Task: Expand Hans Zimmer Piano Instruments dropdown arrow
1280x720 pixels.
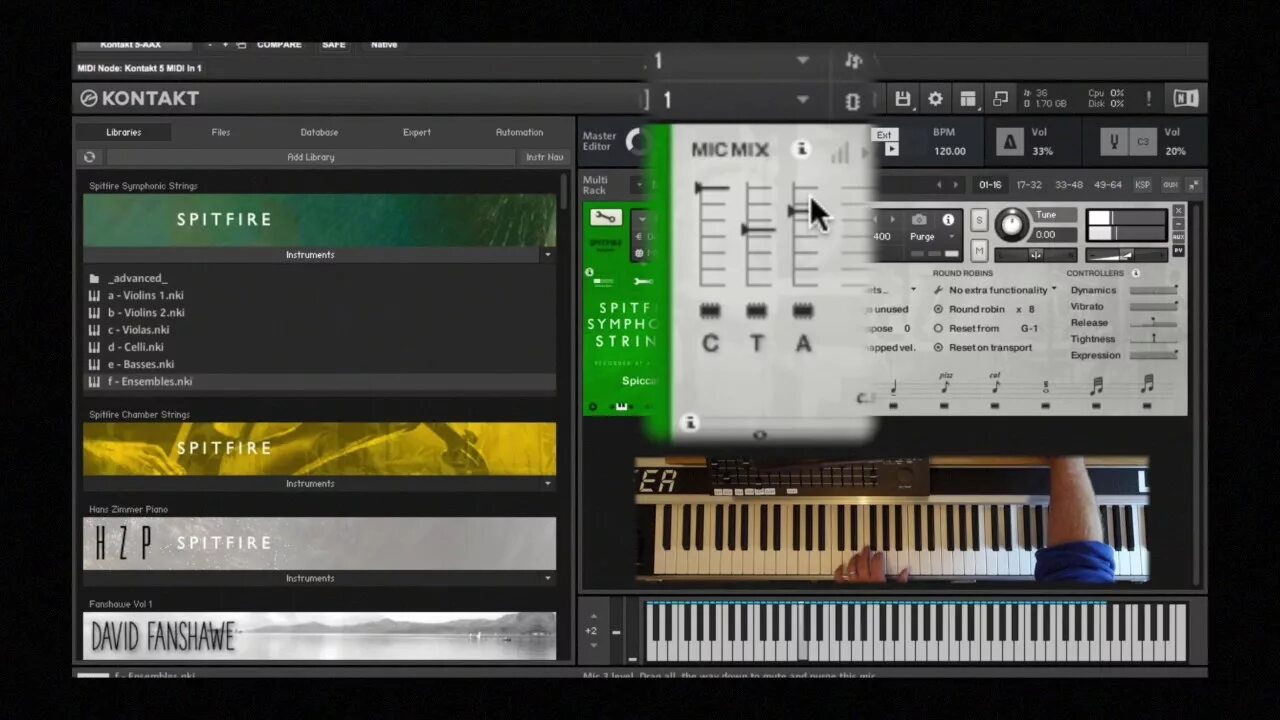Action: tap(547, 578)
